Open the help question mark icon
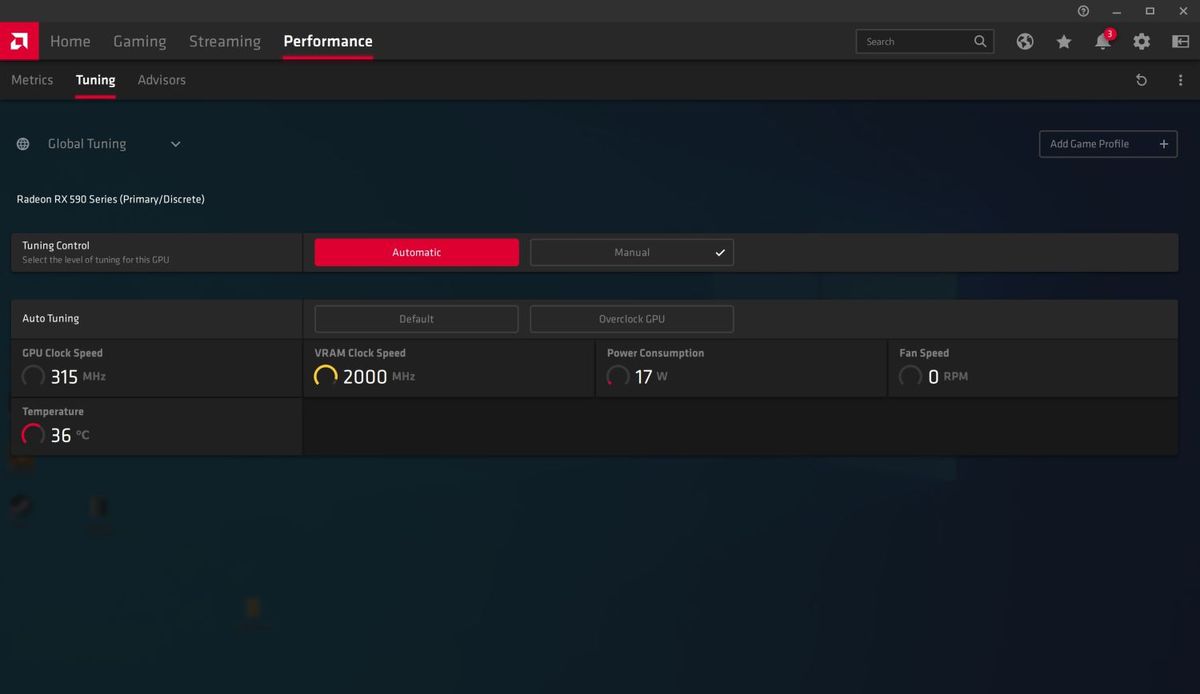 tap(1082, 11)
